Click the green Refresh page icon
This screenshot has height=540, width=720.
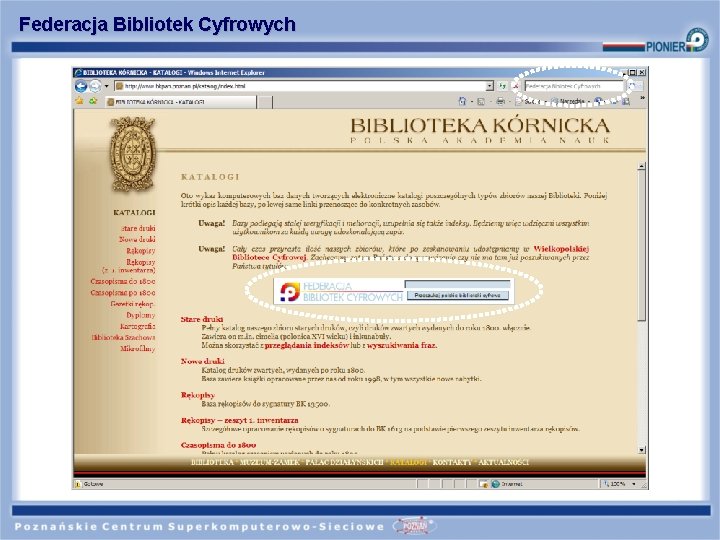pos(503,86)
